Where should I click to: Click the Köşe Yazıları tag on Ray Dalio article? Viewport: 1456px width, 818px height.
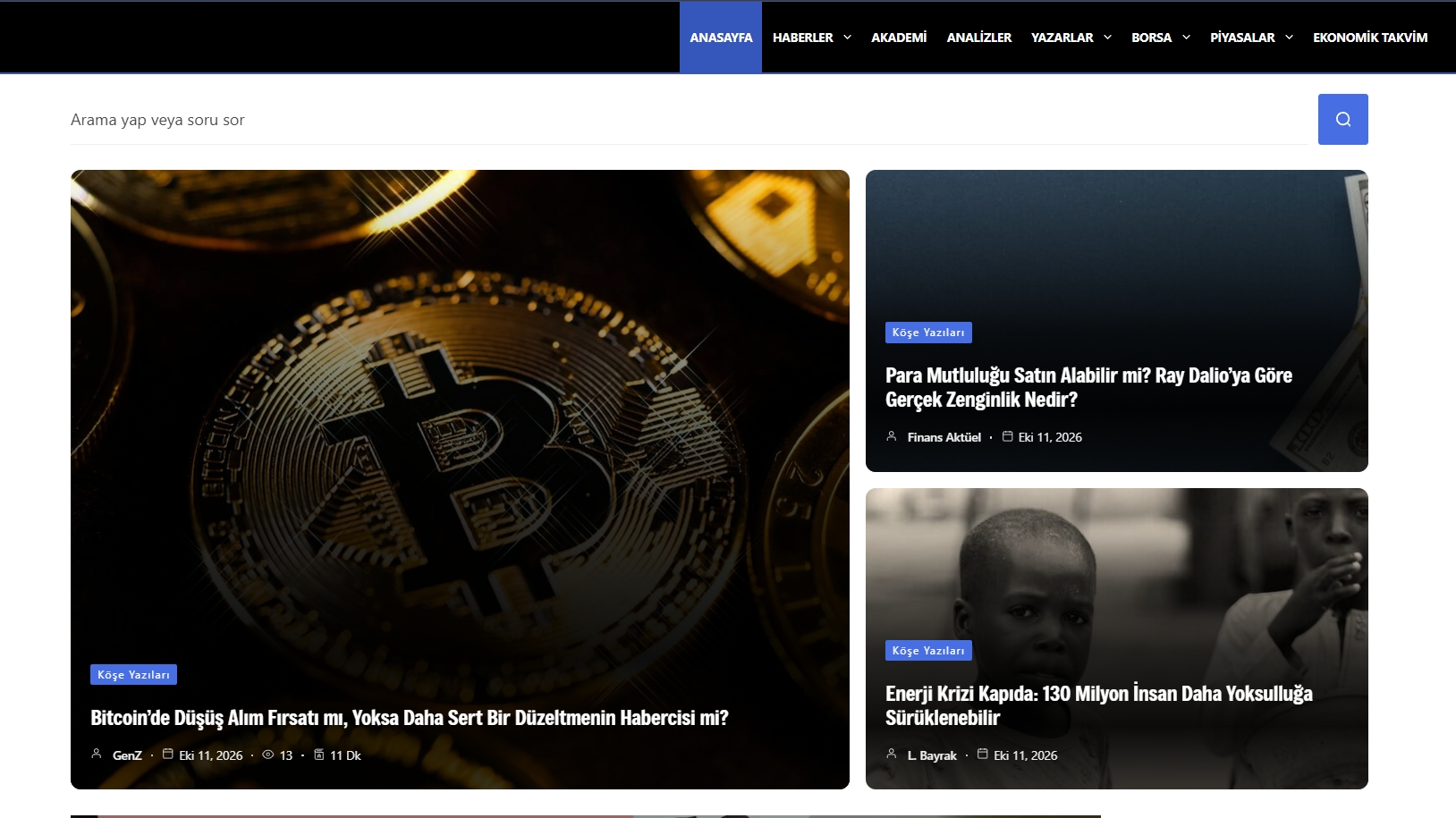coord(928,333)
